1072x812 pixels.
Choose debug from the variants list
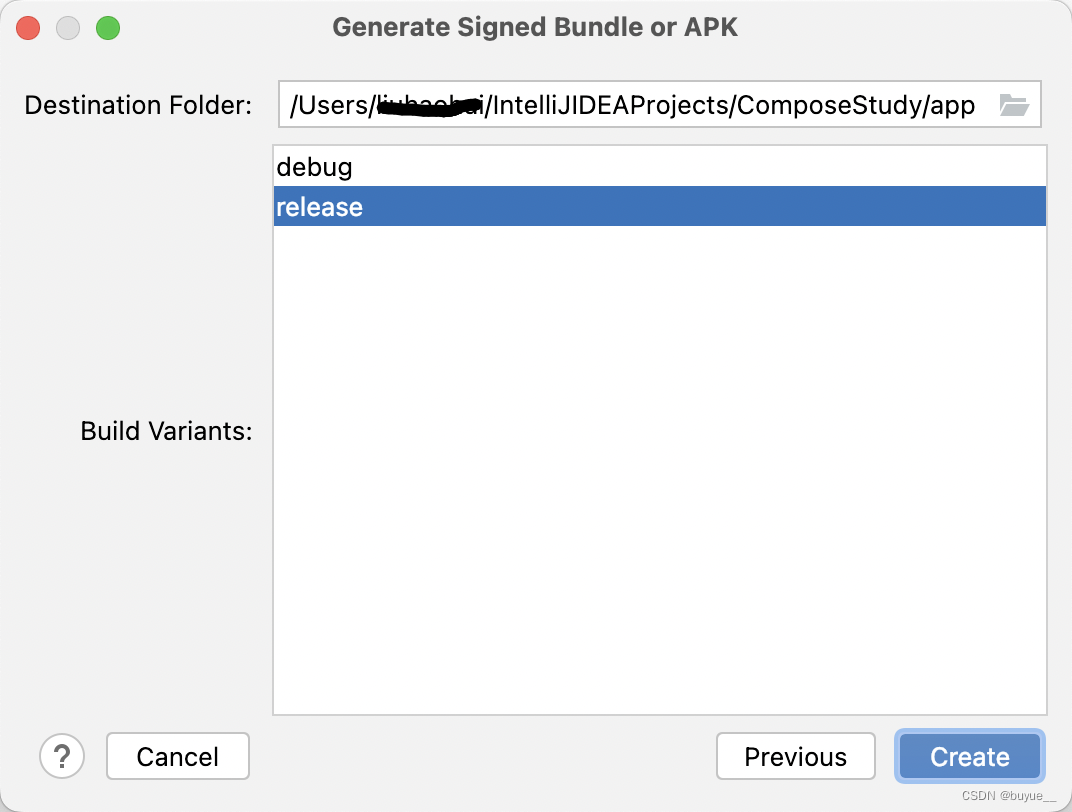point(315,167)
